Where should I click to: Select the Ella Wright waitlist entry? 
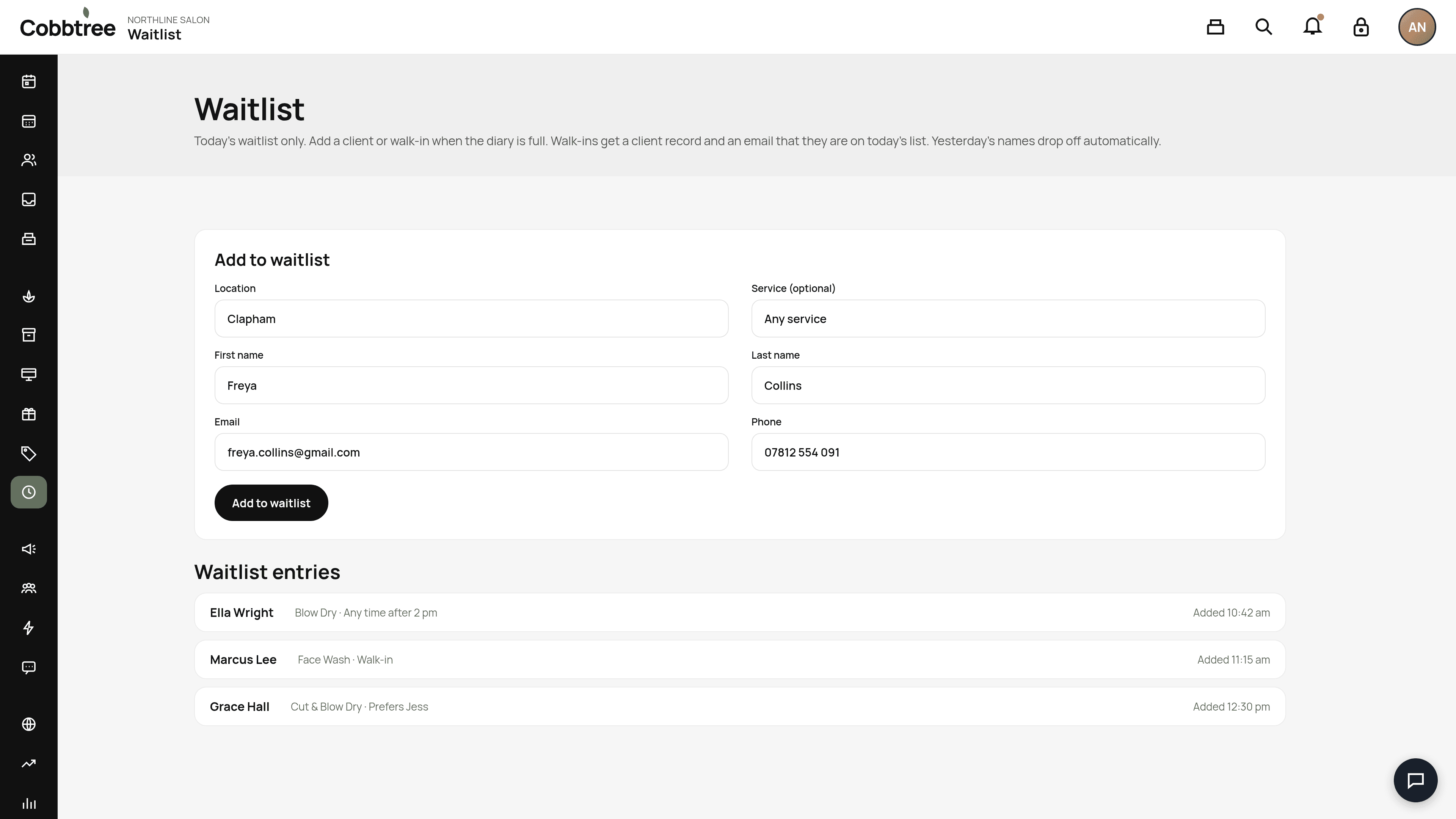[x=740, y=613]
